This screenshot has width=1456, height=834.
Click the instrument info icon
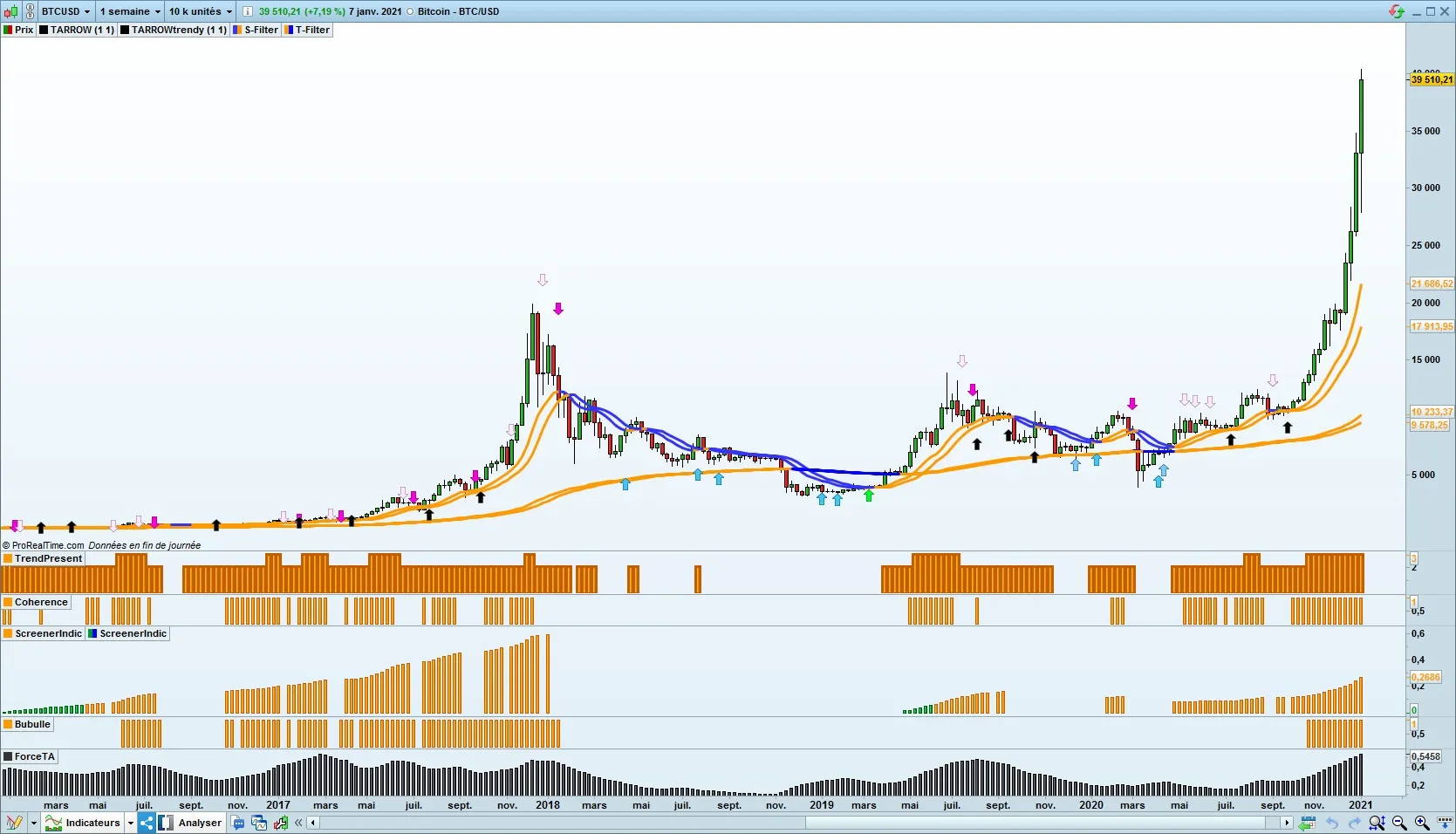click(x=248, y=11)
